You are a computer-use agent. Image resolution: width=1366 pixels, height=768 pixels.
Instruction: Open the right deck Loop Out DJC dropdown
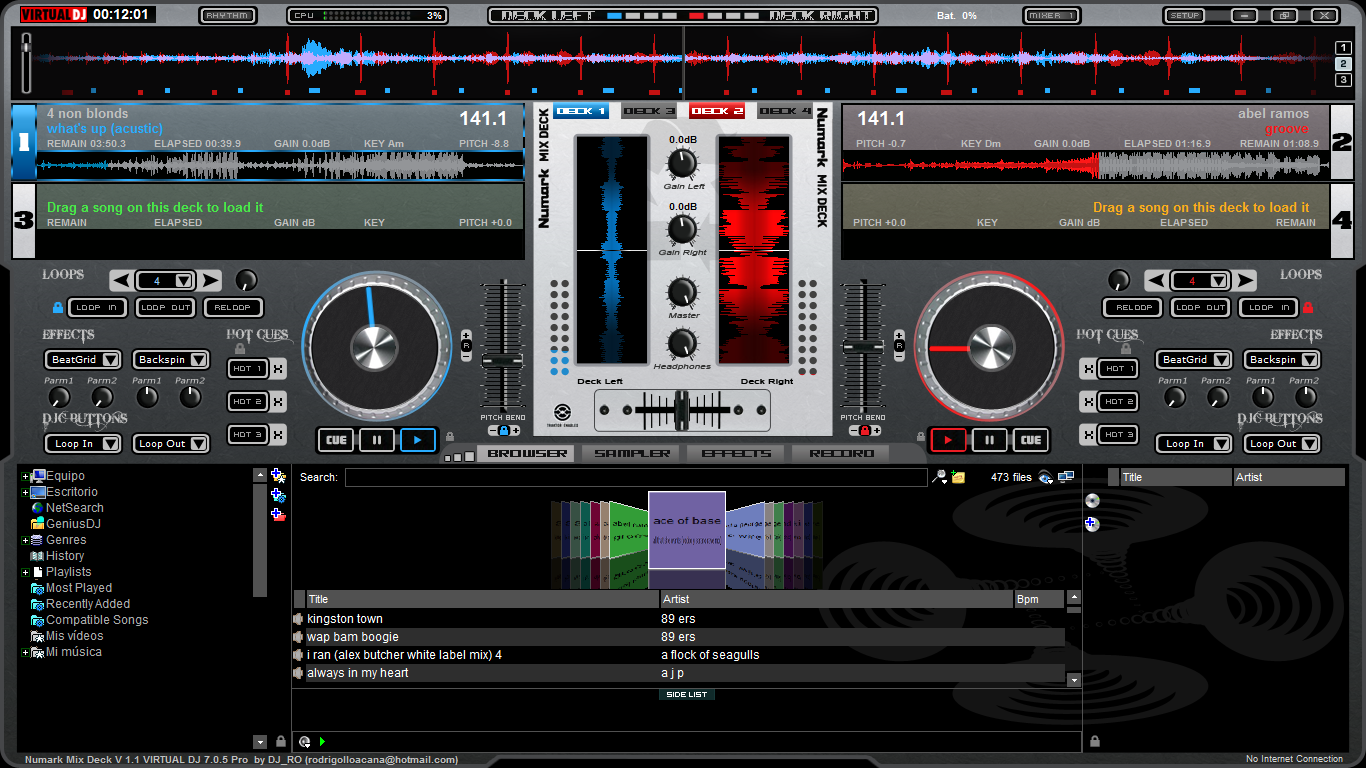coord(1308,444)
